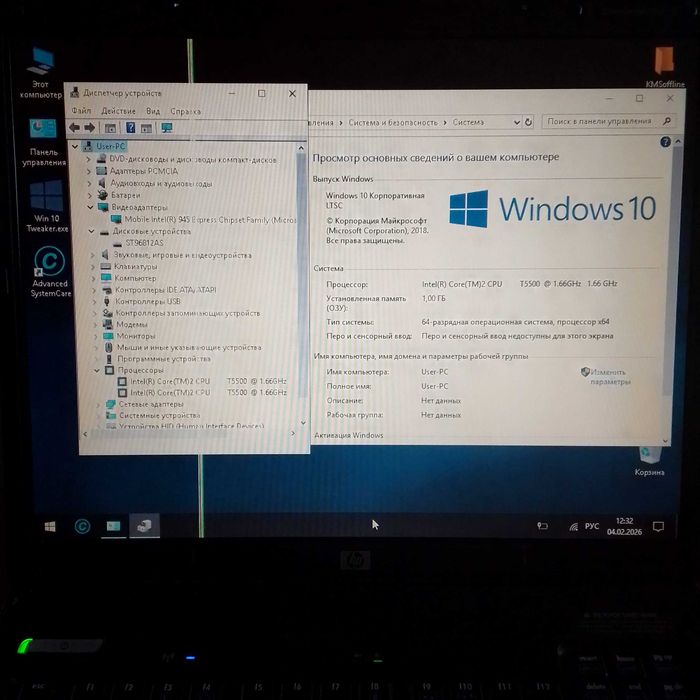Screen dimensions: 700x700
Task: Select second Intel Core2 T5500 processor entry
Action: pyautogui.click(x=202, y=392)
